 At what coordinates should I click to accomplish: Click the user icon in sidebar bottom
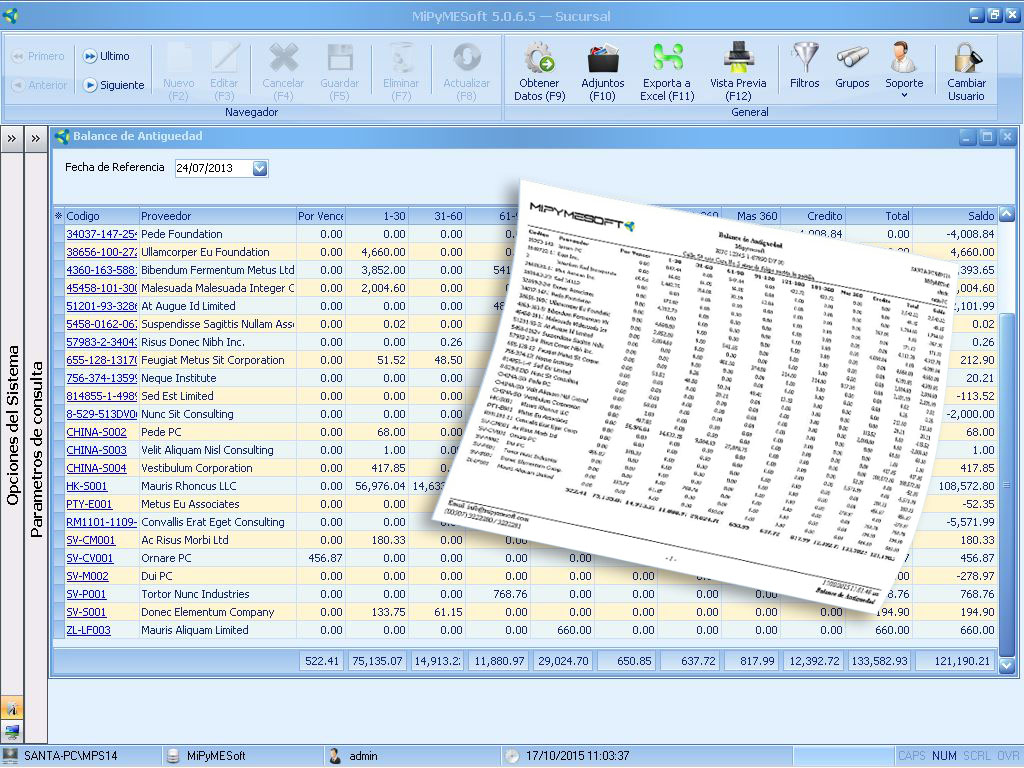pyautogui.click(x=12, y=708)
